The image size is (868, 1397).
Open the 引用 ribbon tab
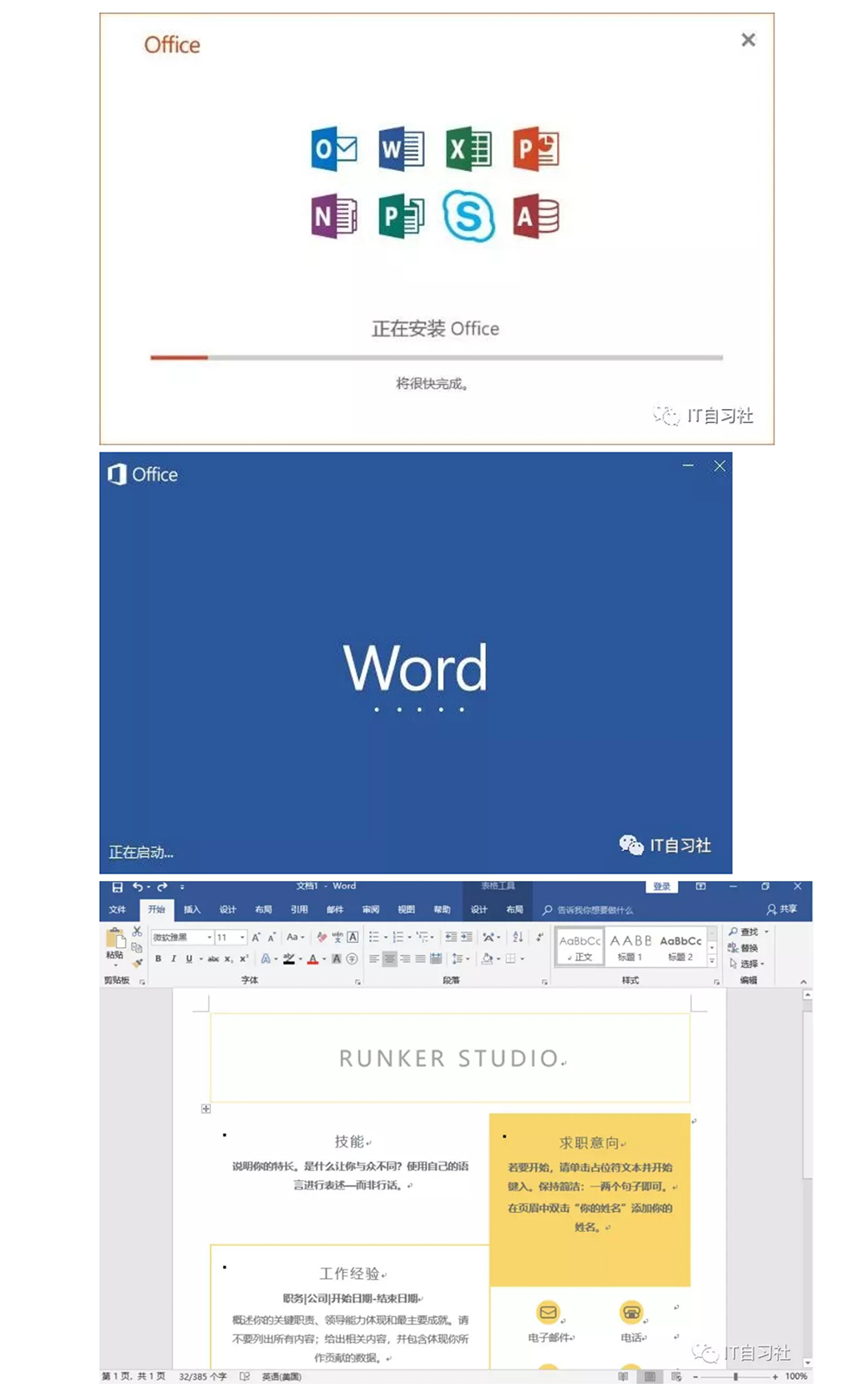(299, 910)
